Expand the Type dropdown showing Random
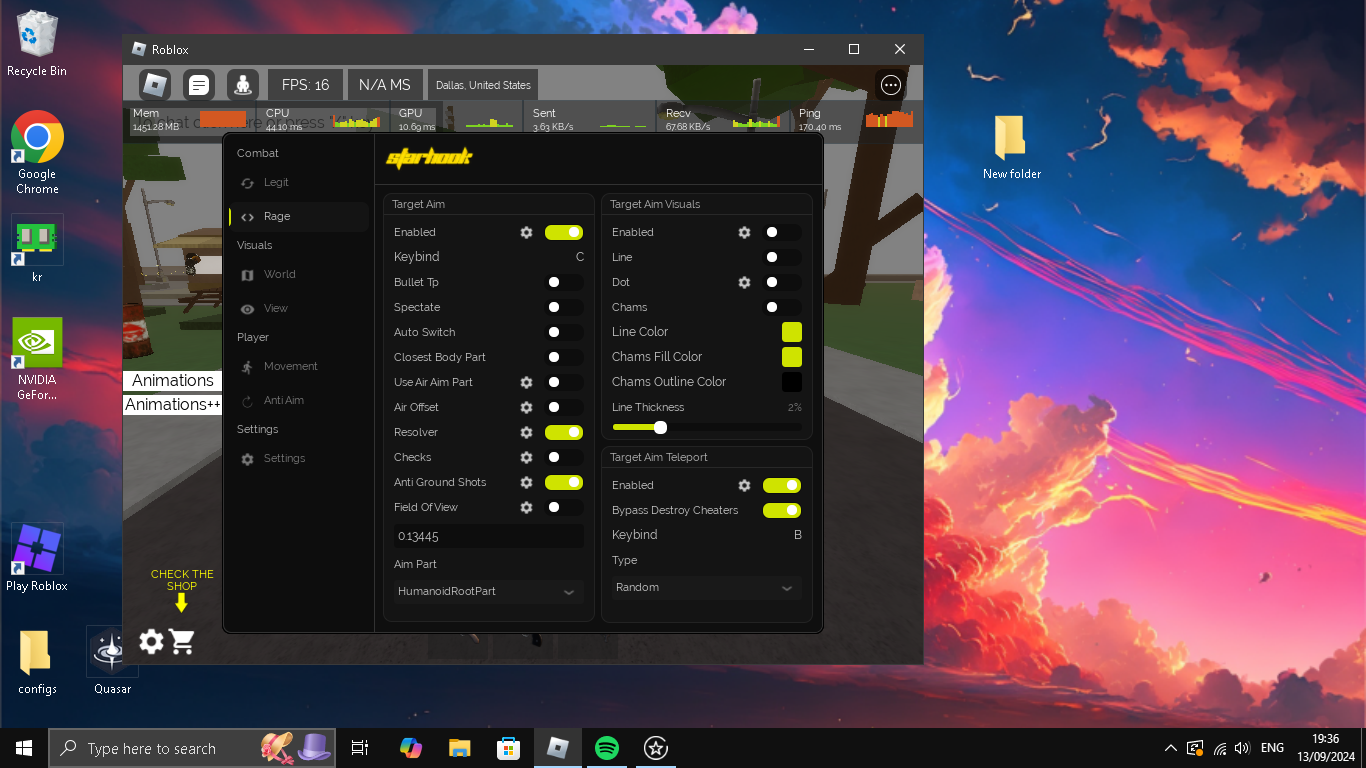Image resolution: width=1366 pixels, height=768 pixels. coord(706,587)
